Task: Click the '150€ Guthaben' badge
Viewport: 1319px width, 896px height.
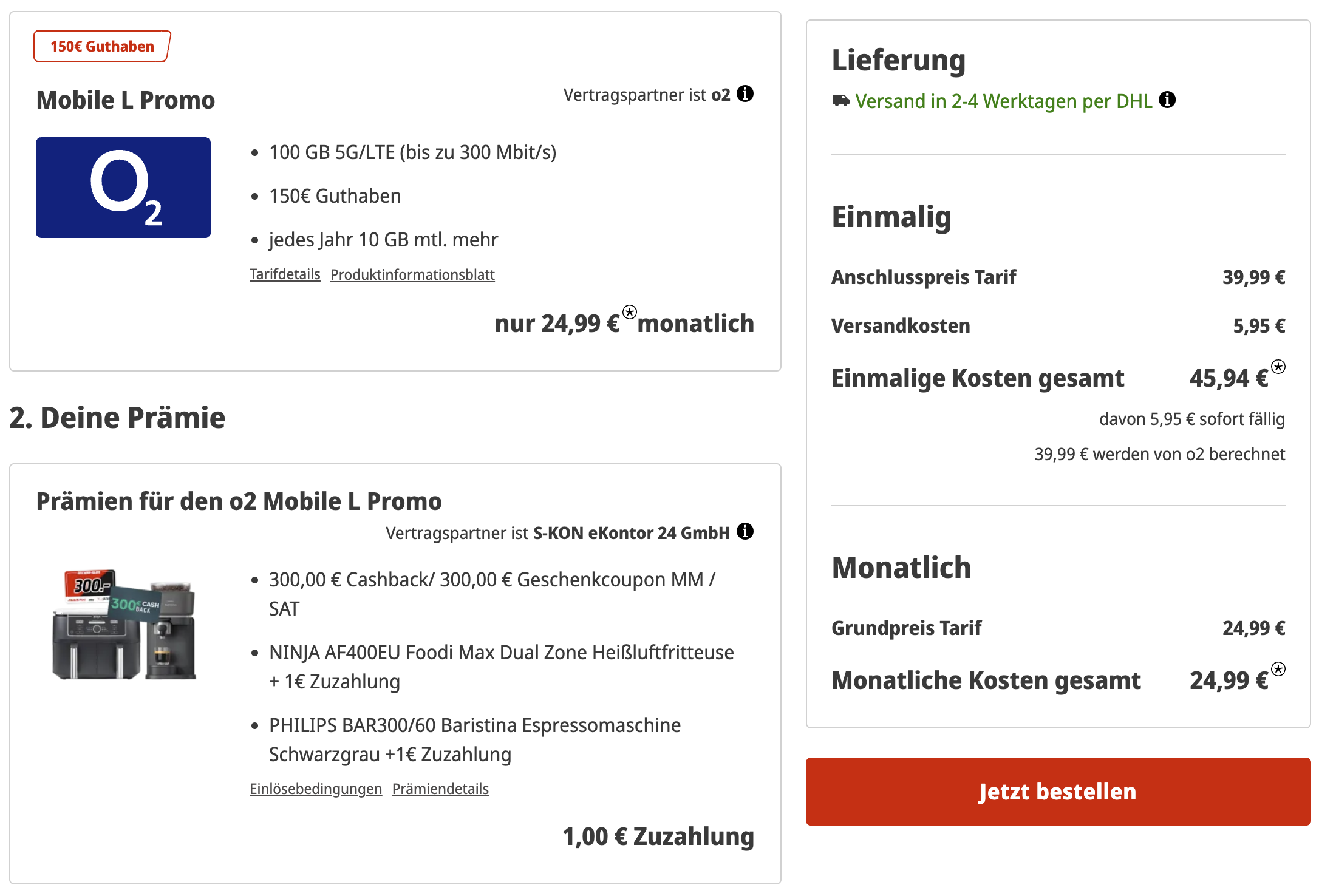Action: (102, 47)
